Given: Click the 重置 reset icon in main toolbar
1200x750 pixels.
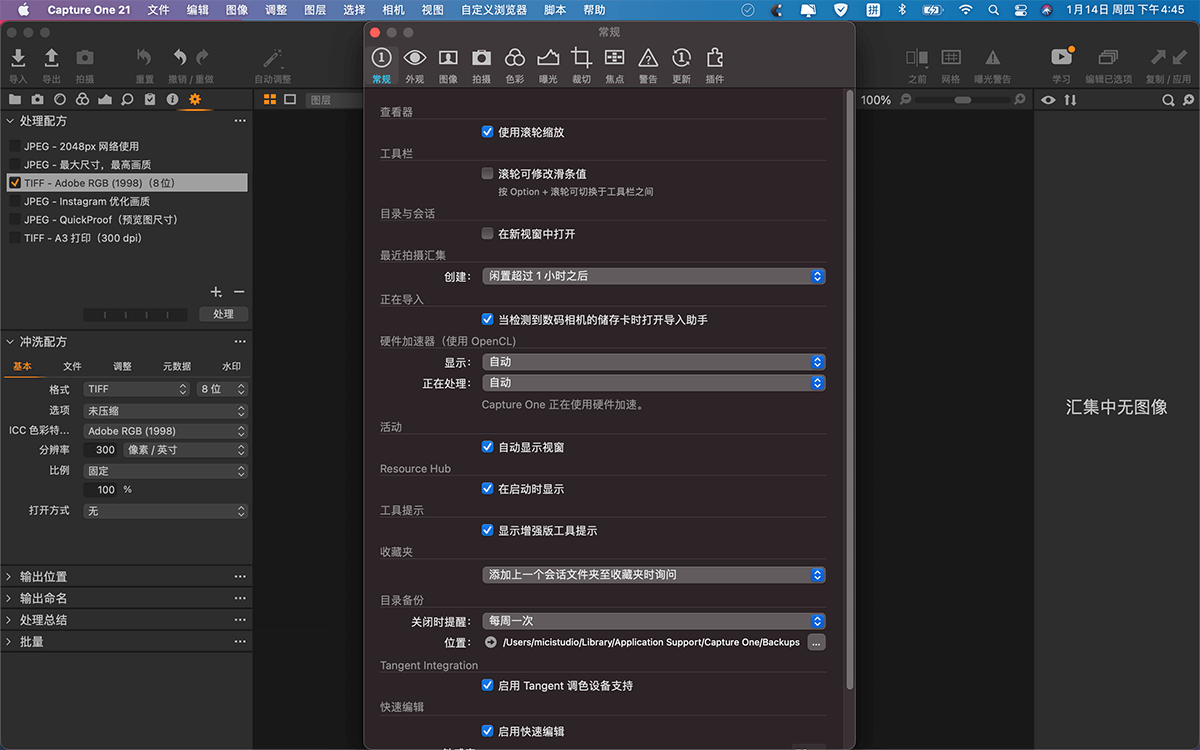Looking at the screenshot, I should click(x=144, y=59).
